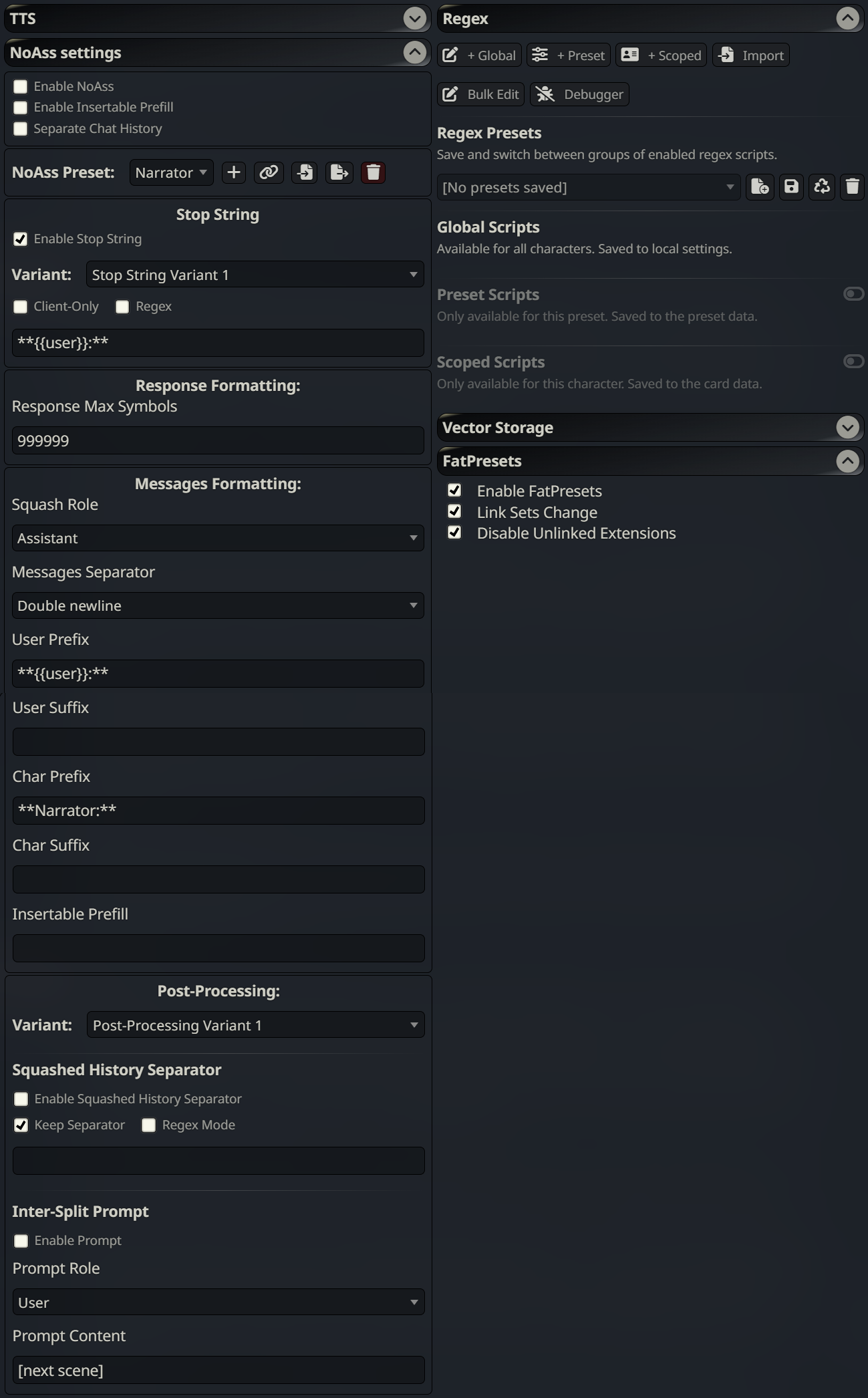This screenshot has height=1398, width=868.
Task: Toggle the Preset Scripts switch
Action: click(x=853, y=294)
